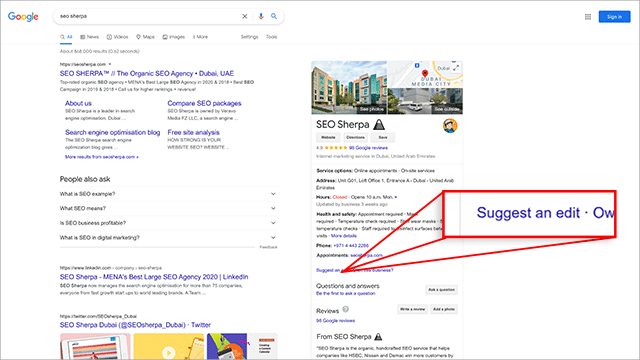Open Search engine optimisation blog sitelink

113,132
